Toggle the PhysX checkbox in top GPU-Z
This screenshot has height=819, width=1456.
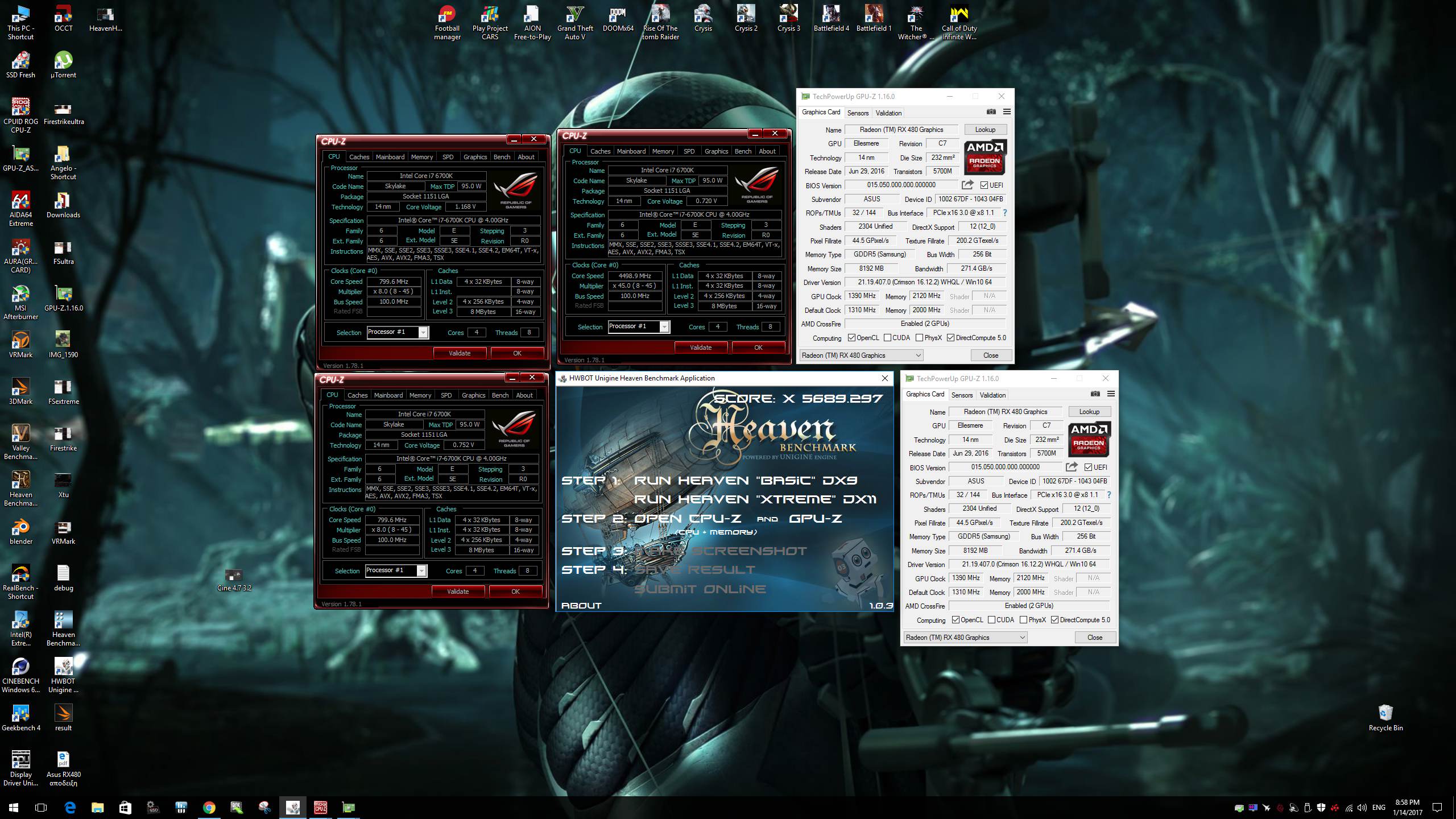919,338
